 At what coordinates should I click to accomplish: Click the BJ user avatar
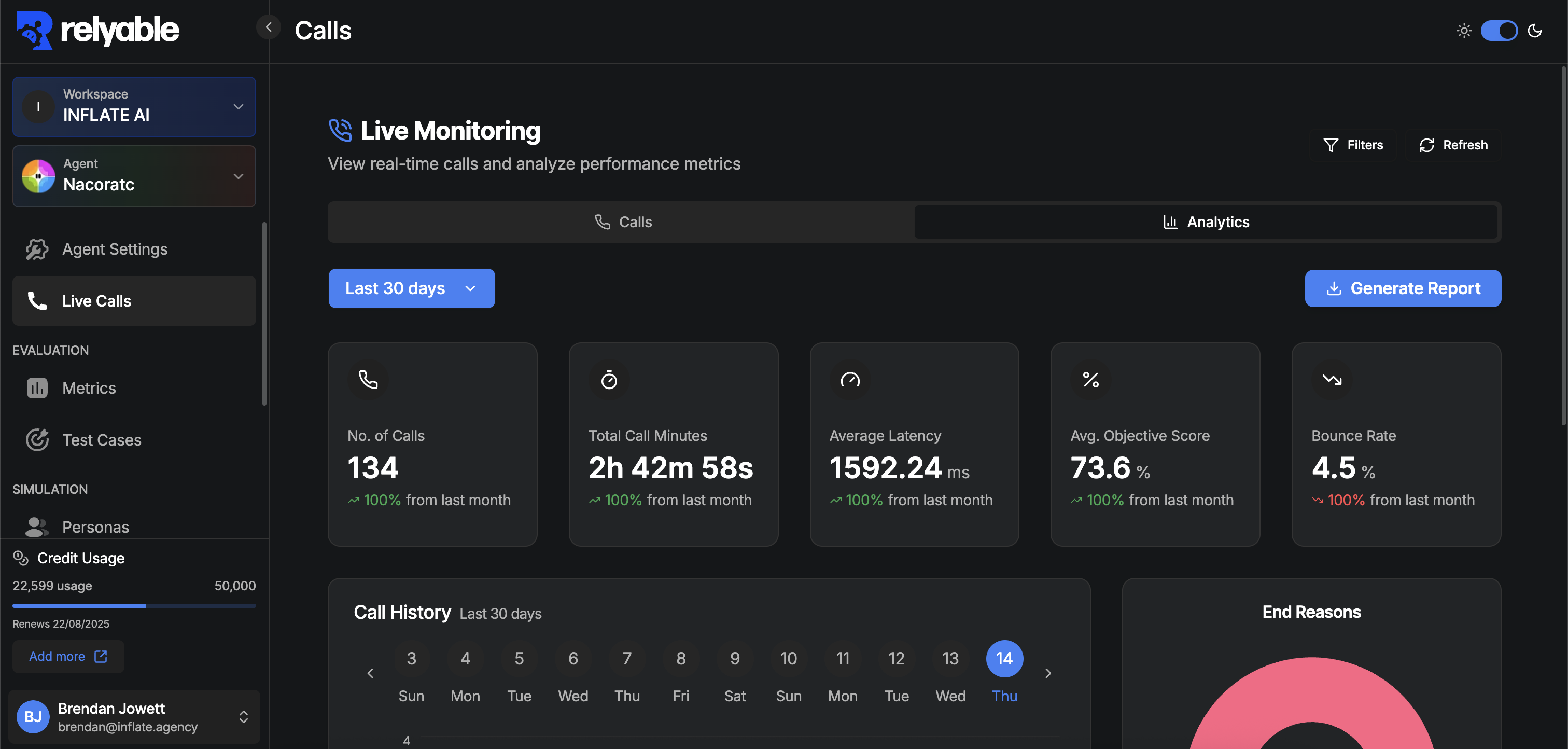(33, 717)
